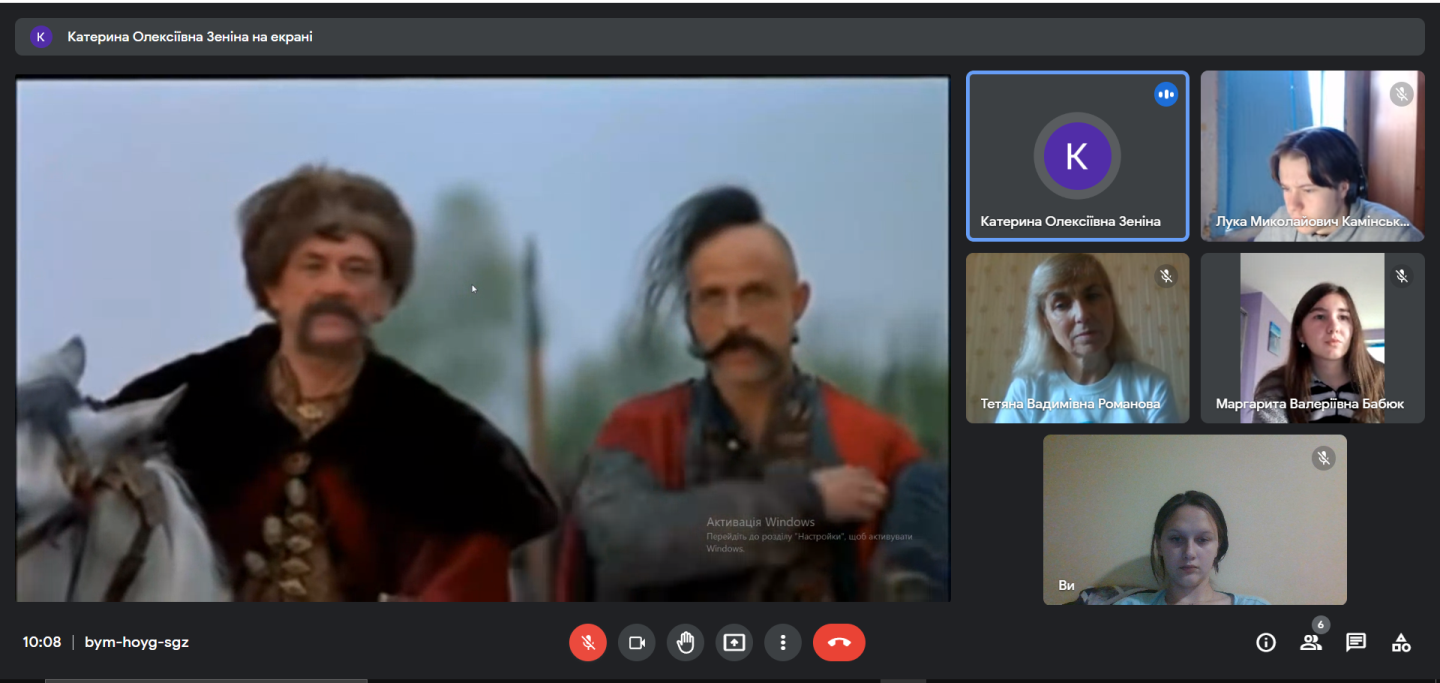Select Лука Миколайович video tile

click(1312, 156)
